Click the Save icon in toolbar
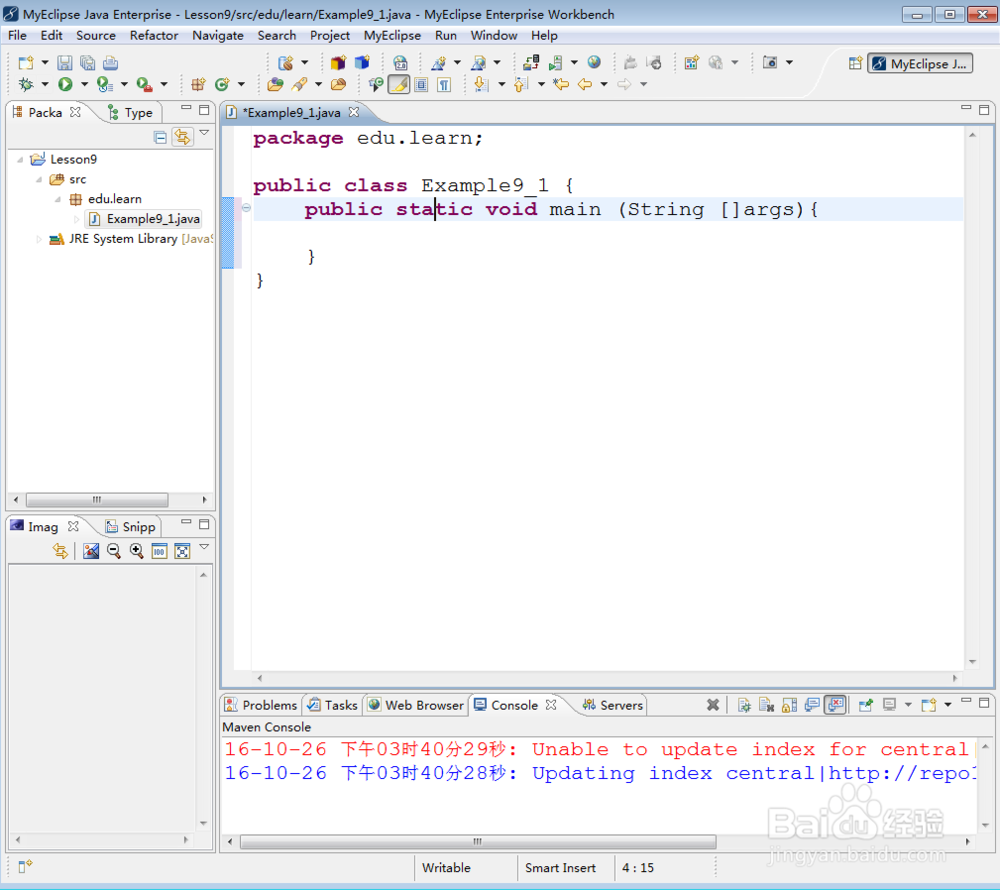The image size is (1000, 890). coord(64,62)
